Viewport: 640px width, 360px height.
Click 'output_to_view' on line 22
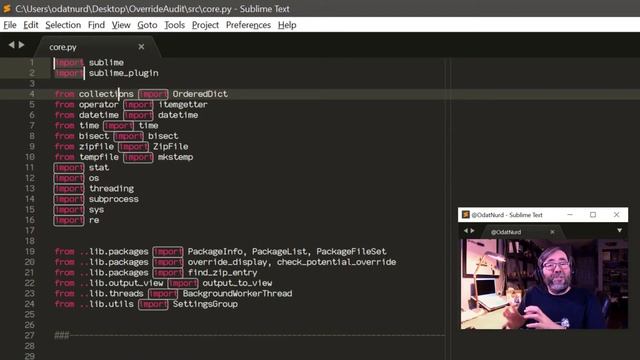click(237, 283)
